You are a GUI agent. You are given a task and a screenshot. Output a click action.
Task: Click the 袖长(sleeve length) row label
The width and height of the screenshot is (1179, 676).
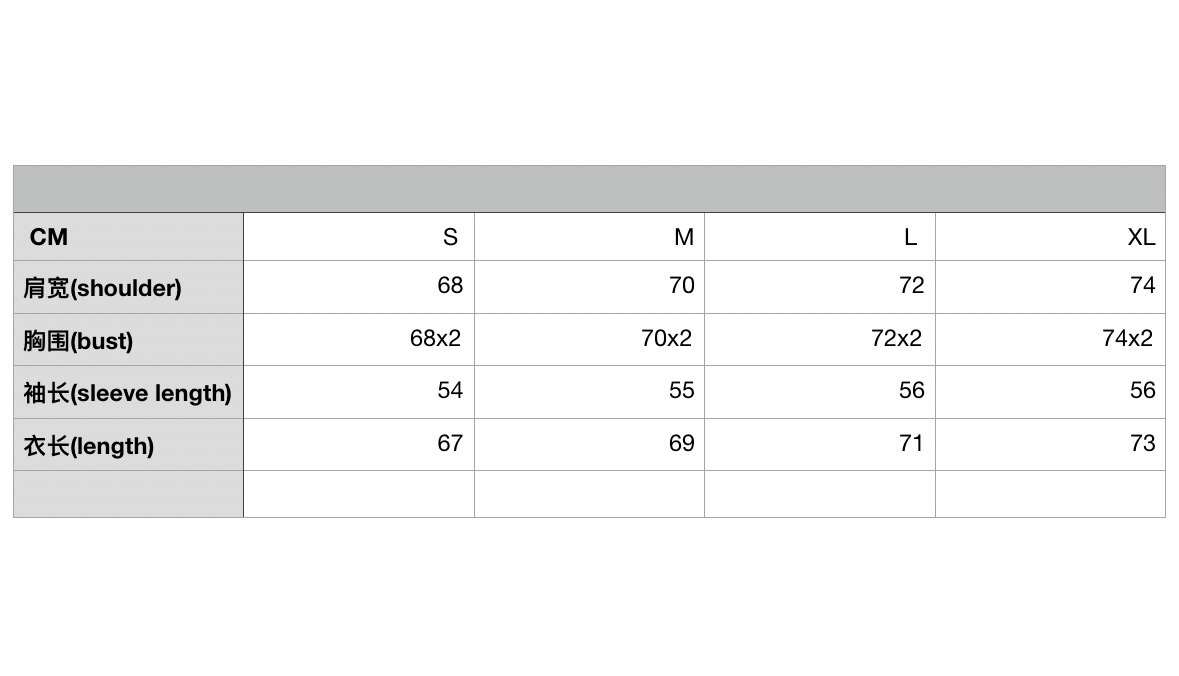coord(127,393)
